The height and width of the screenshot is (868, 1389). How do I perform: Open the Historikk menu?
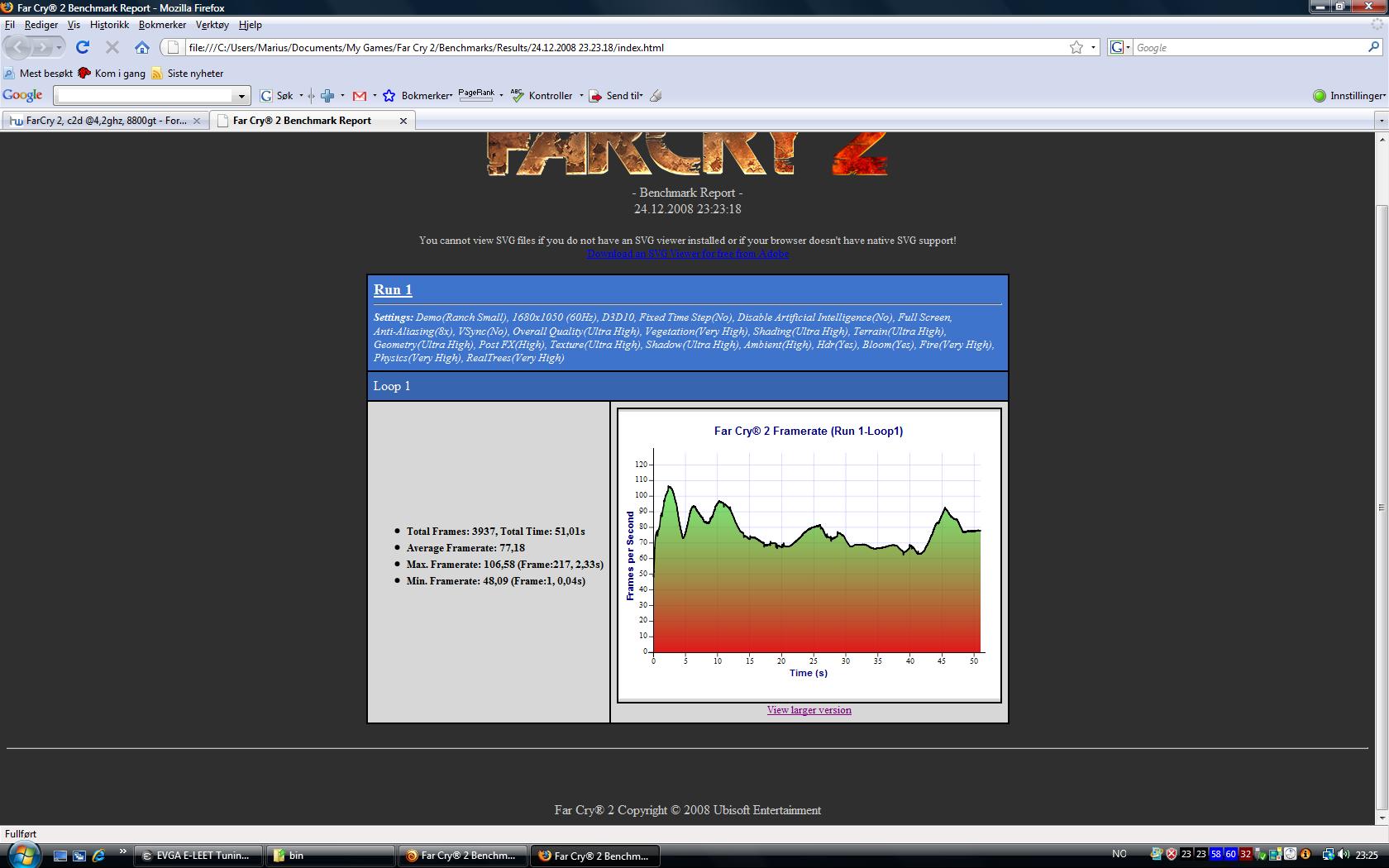tap(110, 25)
